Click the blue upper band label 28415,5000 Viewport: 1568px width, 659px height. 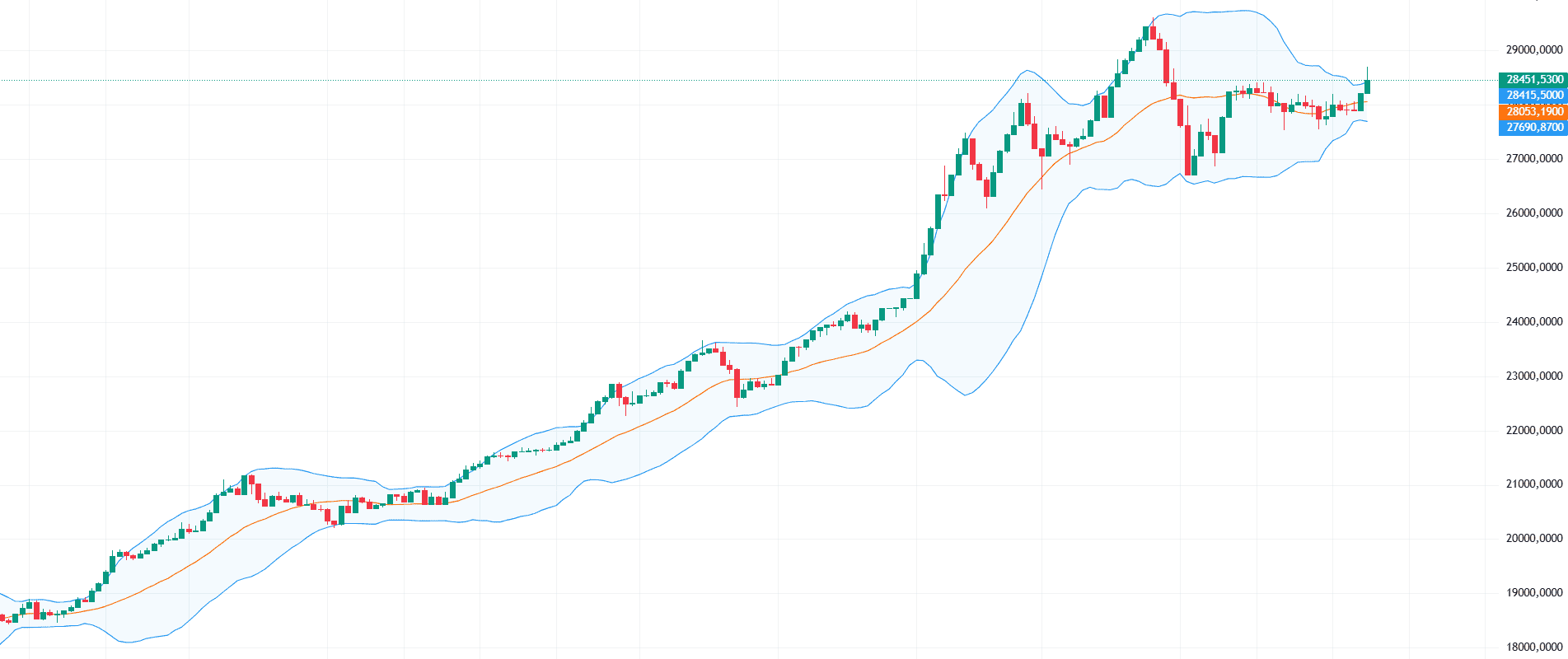tap(1533, 96)
